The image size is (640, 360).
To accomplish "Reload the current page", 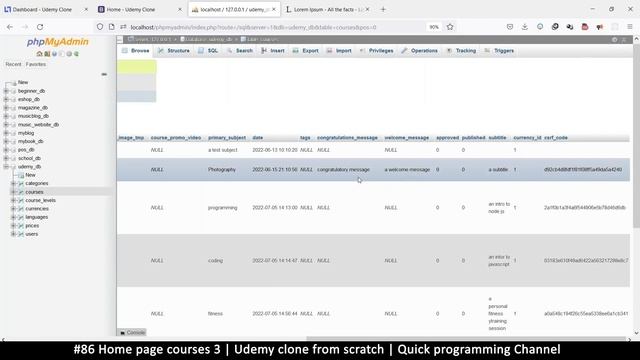I will click(x=40, y=27).
